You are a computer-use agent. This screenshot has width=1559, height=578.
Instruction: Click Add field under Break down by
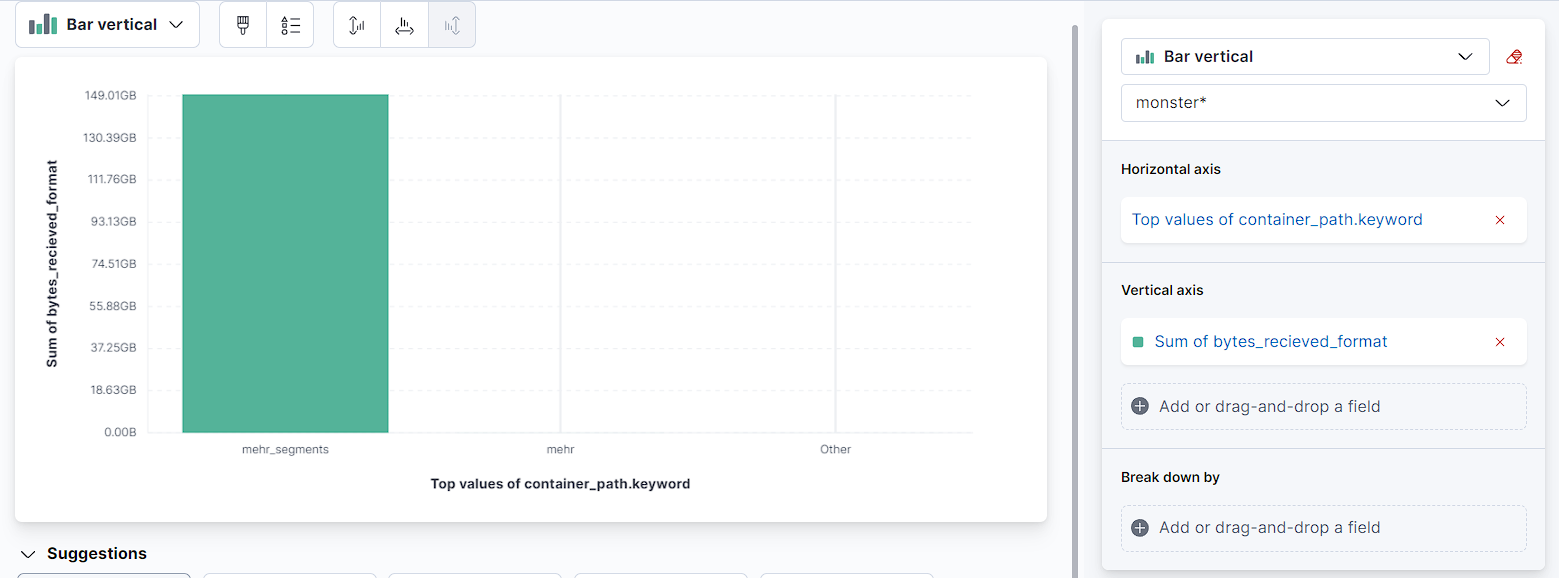(1269, 527)
